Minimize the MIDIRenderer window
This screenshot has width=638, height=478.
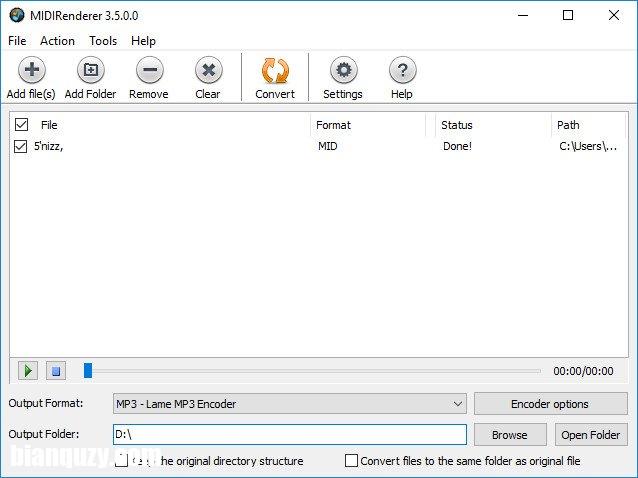click(523, 15)
